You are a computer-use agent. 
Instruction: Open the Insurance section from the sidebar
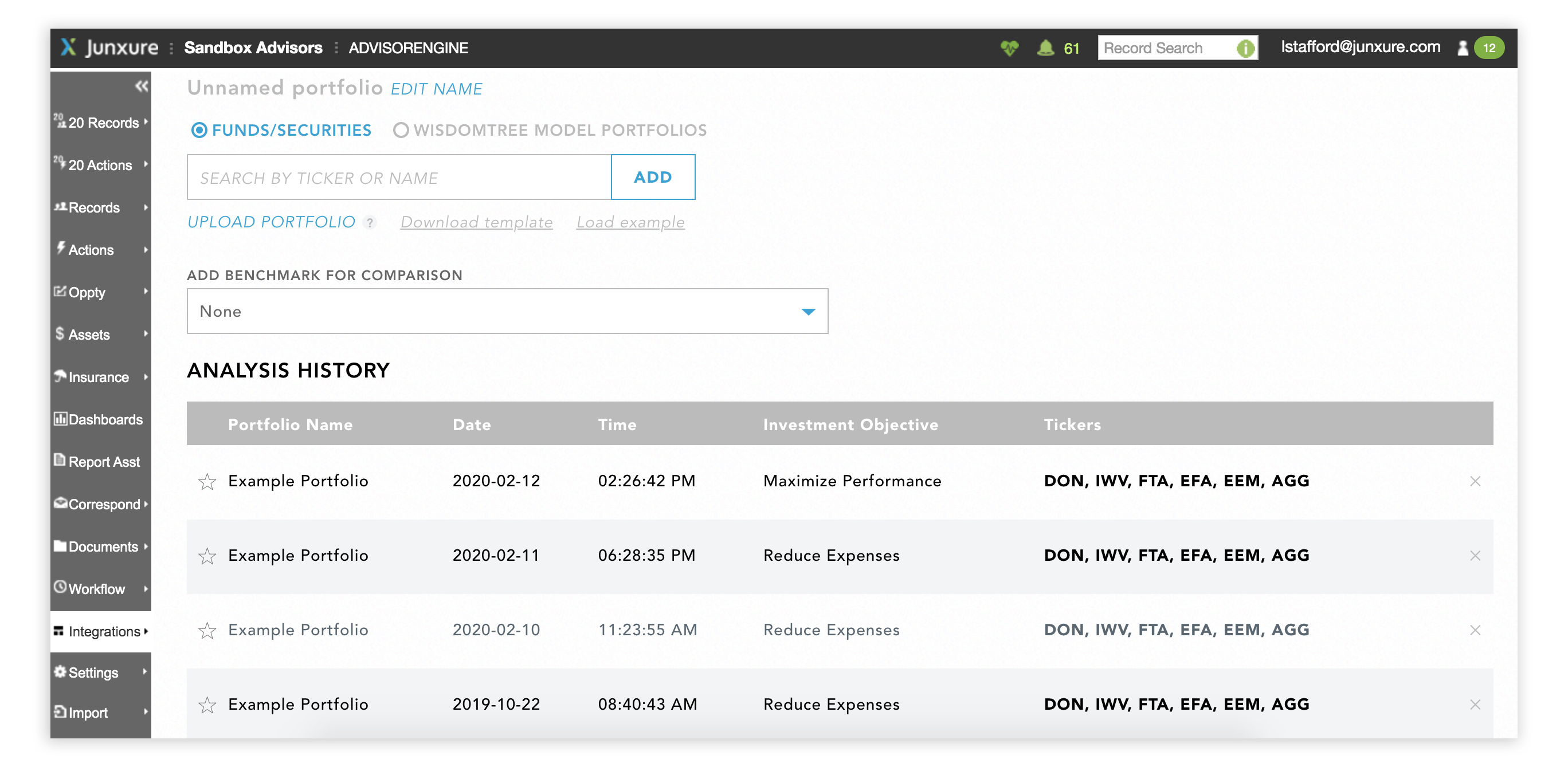tap(98, 377)
